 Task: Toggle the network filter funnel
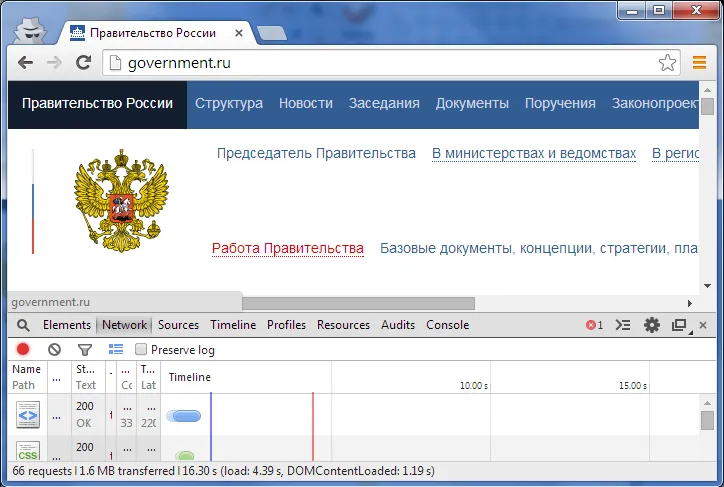[84, 350]
